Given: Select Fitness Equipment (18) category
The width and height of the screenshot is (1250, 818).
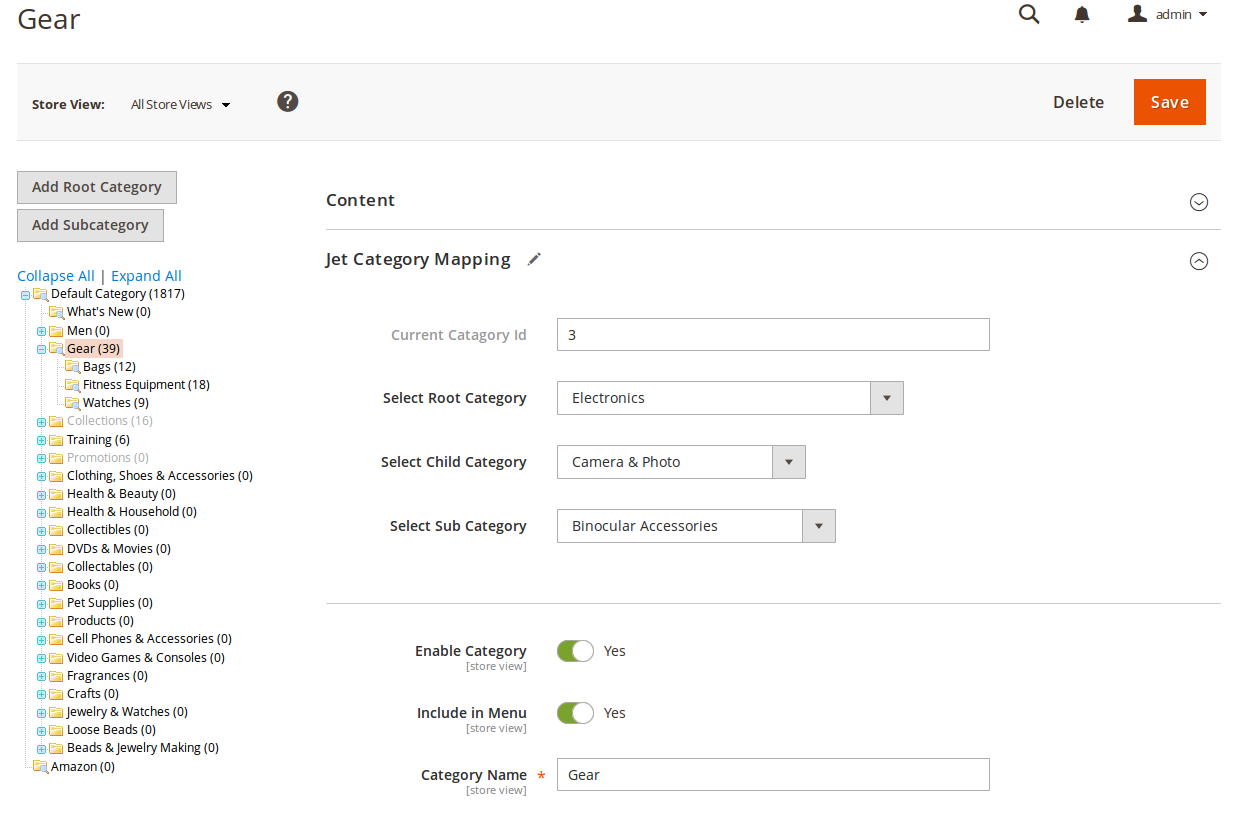Looking at the screenshot, I should point(146,385).
